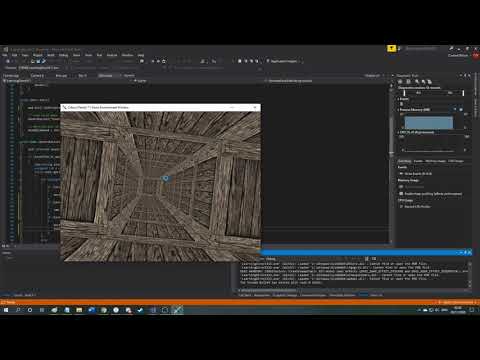Click the user account avatar icon
This screenshot has height=360, width=480.
tap(475, 56)
